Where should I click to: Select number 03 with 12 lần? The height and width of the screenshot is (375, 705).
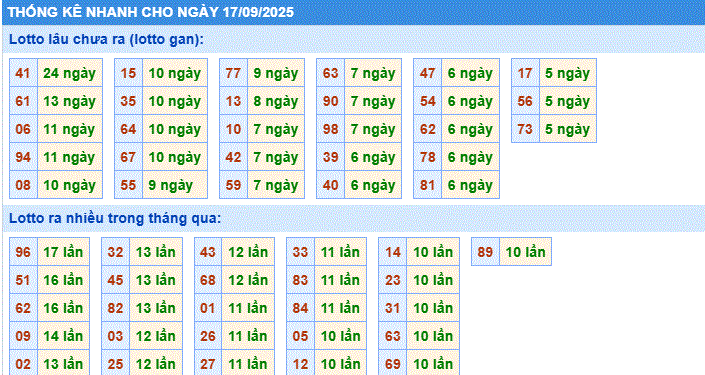point(116,336)
